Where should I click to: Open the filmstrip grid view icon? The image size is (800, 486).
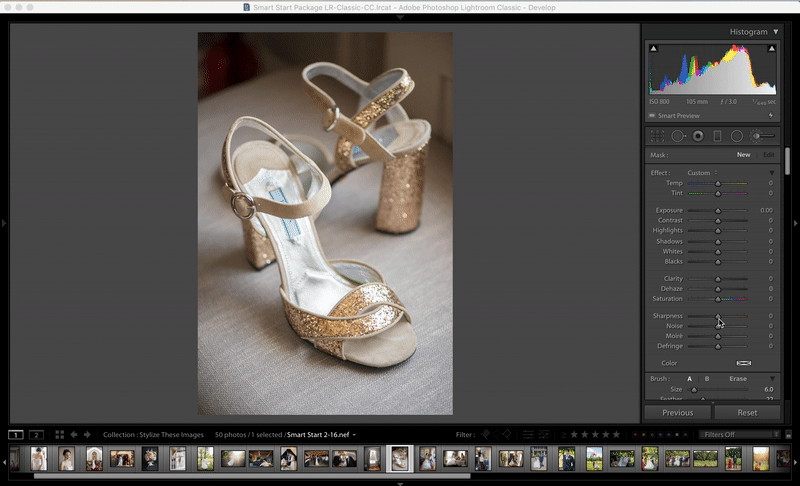tap(60, 435)
